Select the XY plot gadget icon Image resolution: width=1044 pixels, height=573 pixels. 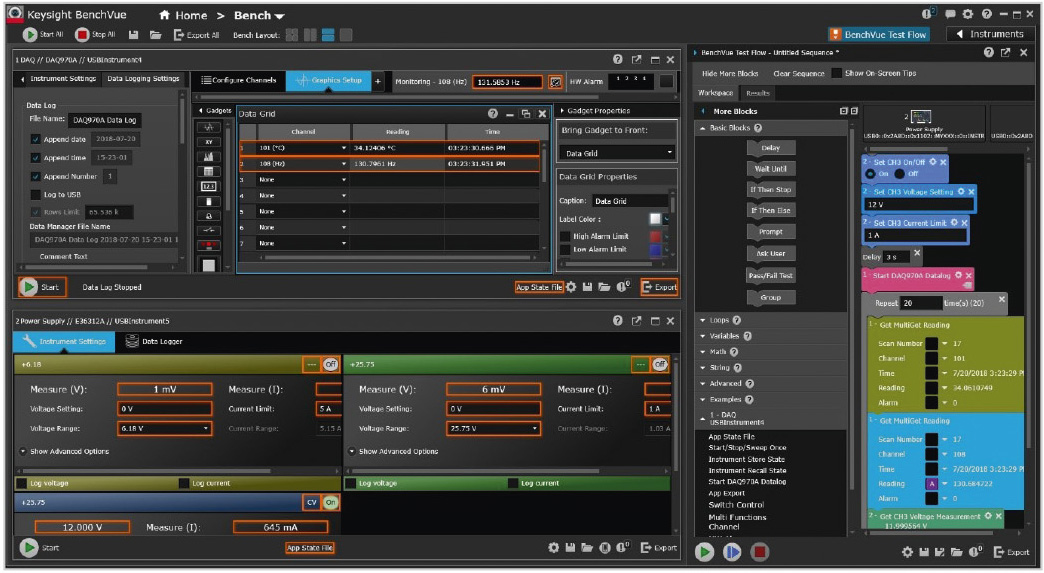[x=208, y=142]
